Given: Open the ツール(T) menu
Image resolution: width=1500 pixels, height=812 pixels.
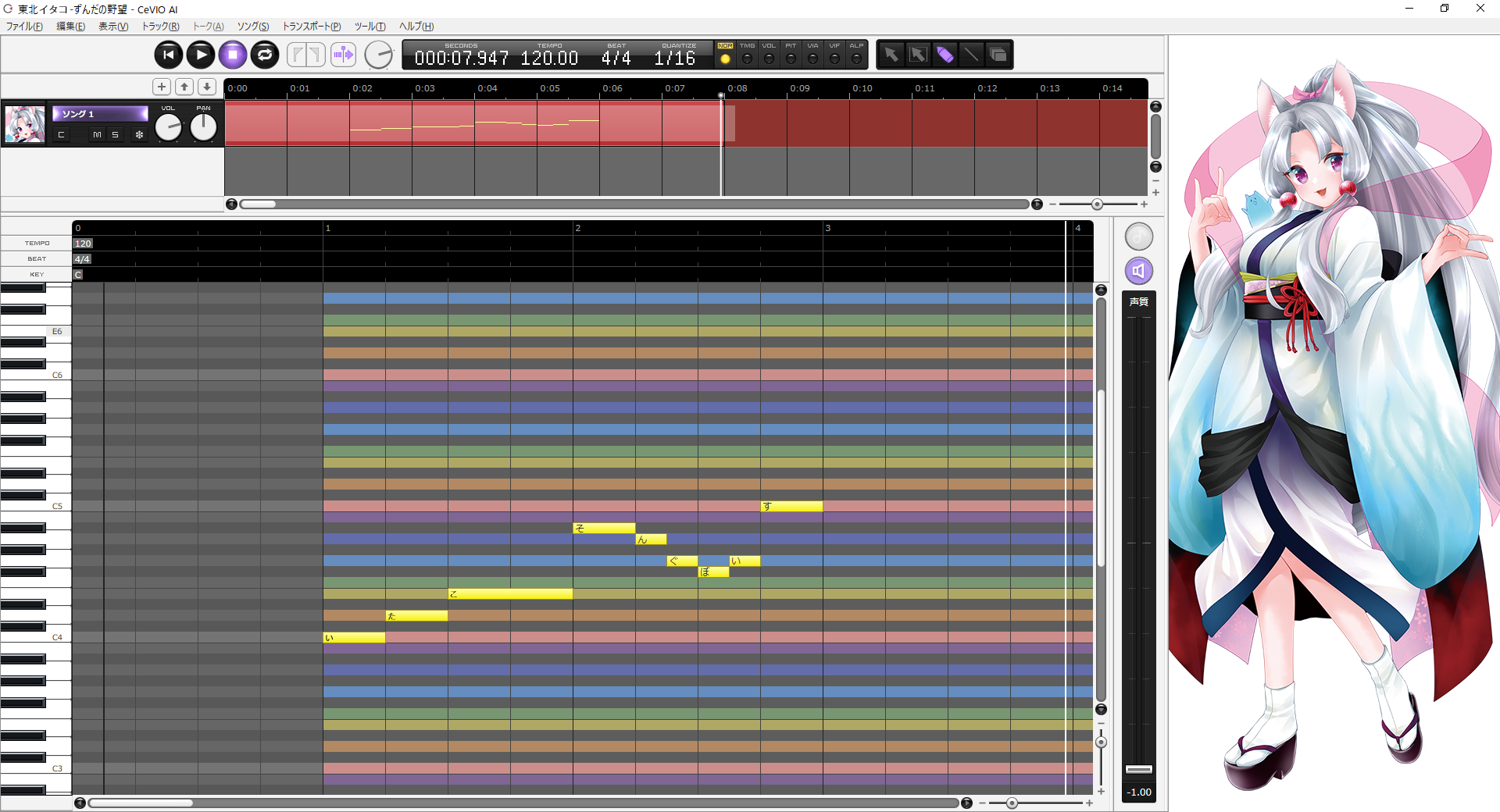Looking at the screenshot, I should pos(370,27).
